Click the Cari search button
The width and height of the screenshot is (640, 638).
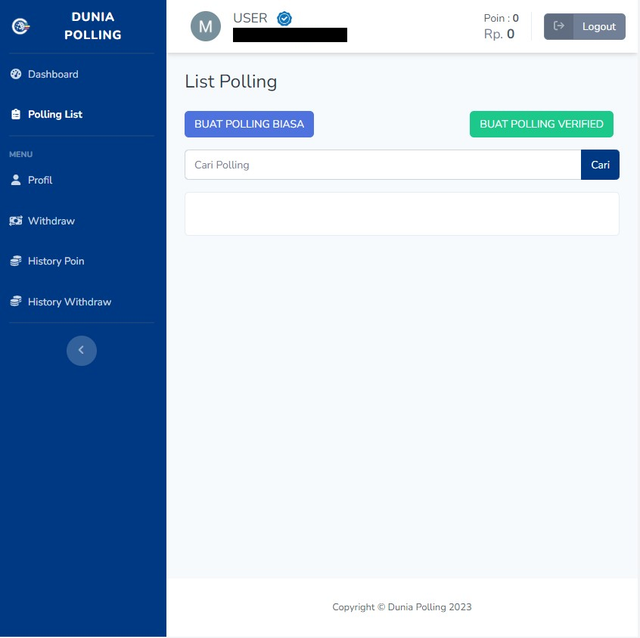[600, 165]
